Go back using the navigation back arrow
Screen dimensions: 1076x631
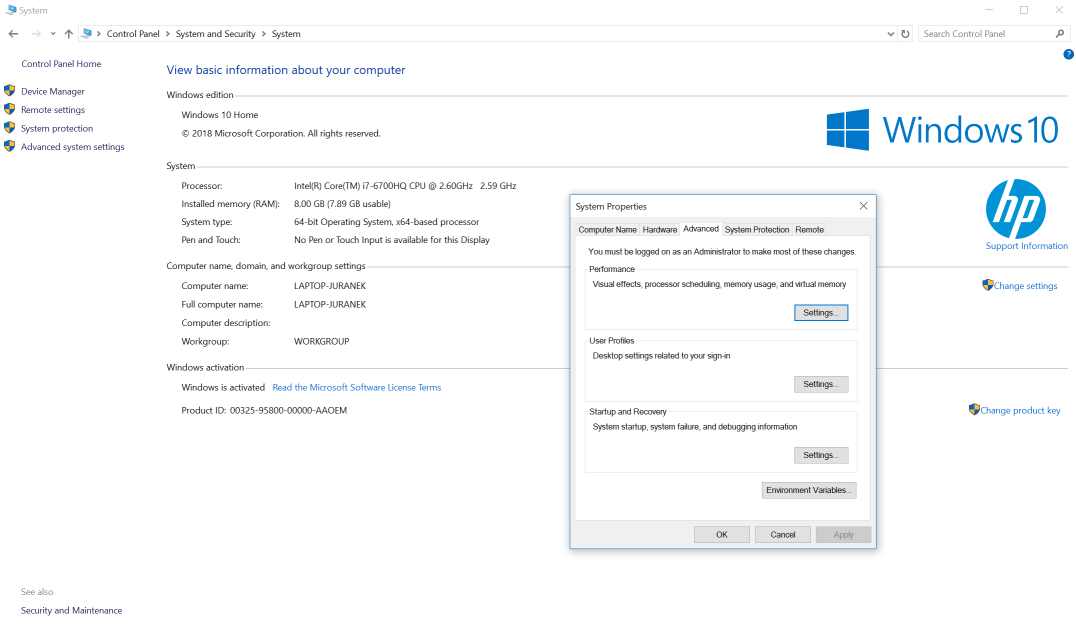tap(14, 34)
